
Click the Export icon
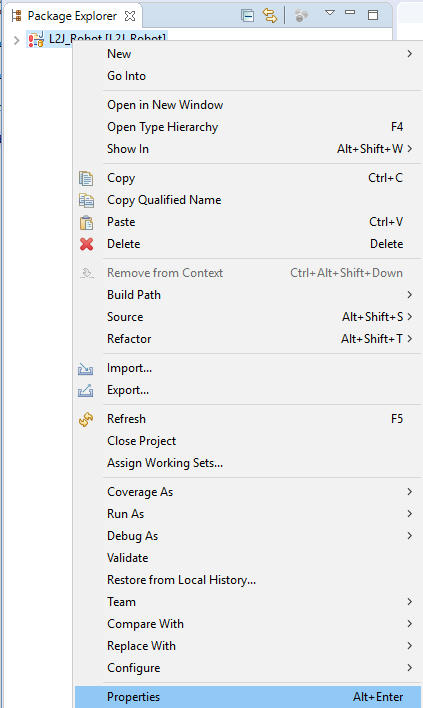point(86,390)
